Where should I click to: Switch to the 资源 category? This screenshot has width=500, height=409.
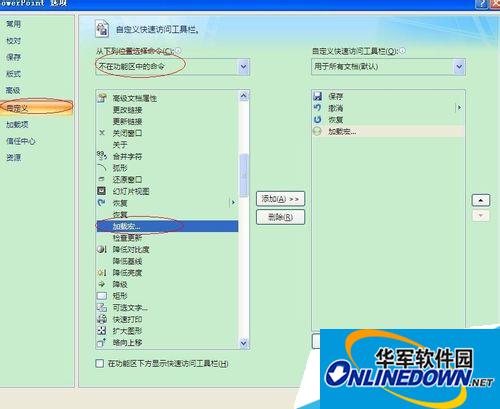[x=14, y=157]
